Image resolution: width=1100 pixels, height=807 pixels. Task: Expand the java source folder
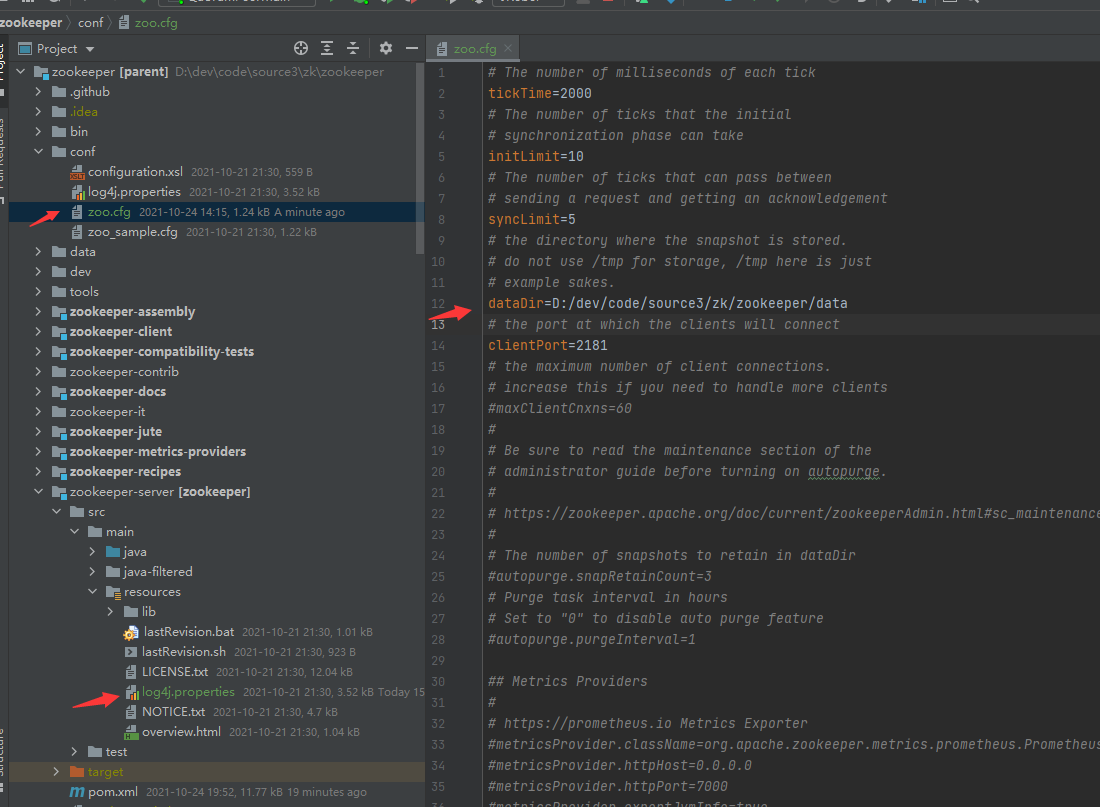pyautogui.click(x=92, y=552)
